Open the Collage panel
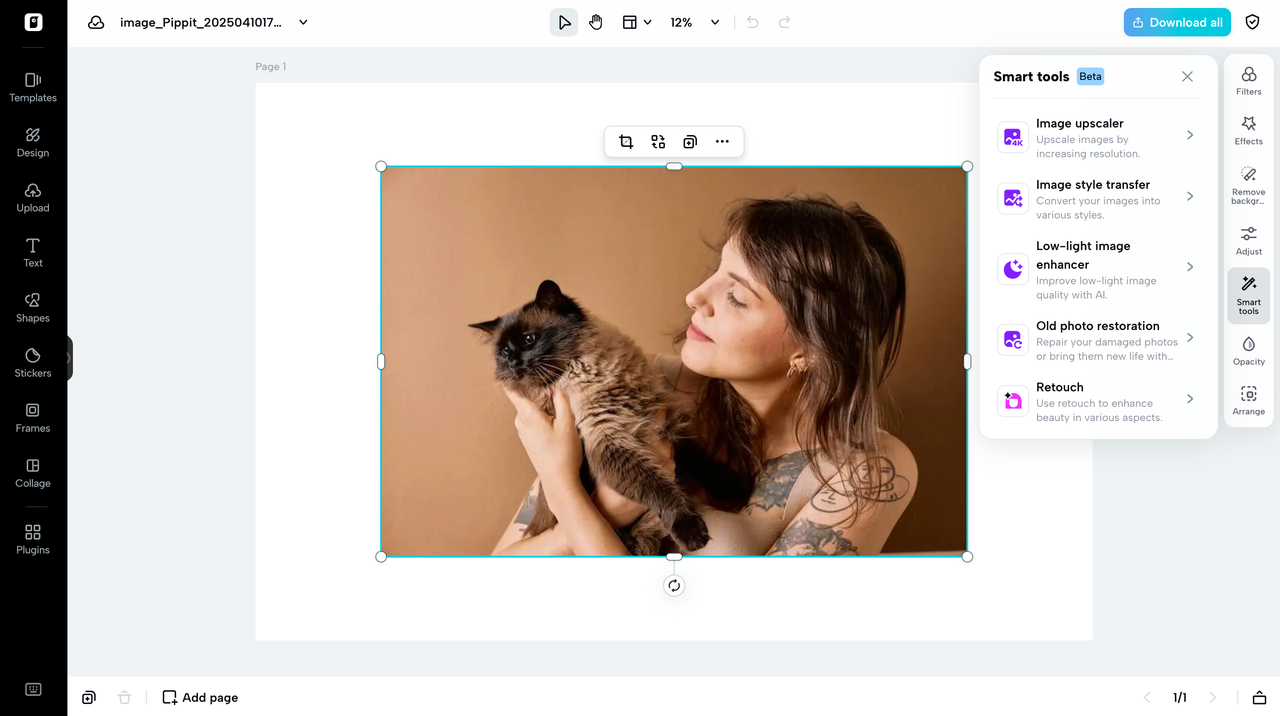This screenshot has width=1280, height=716. click(x=33, y=472)
